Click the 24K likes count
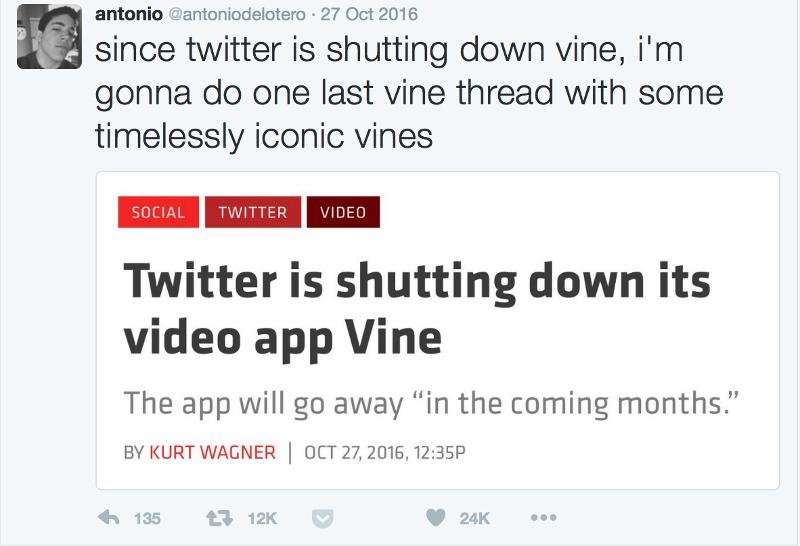The image size is (800, 546). (x=474, y=518)
